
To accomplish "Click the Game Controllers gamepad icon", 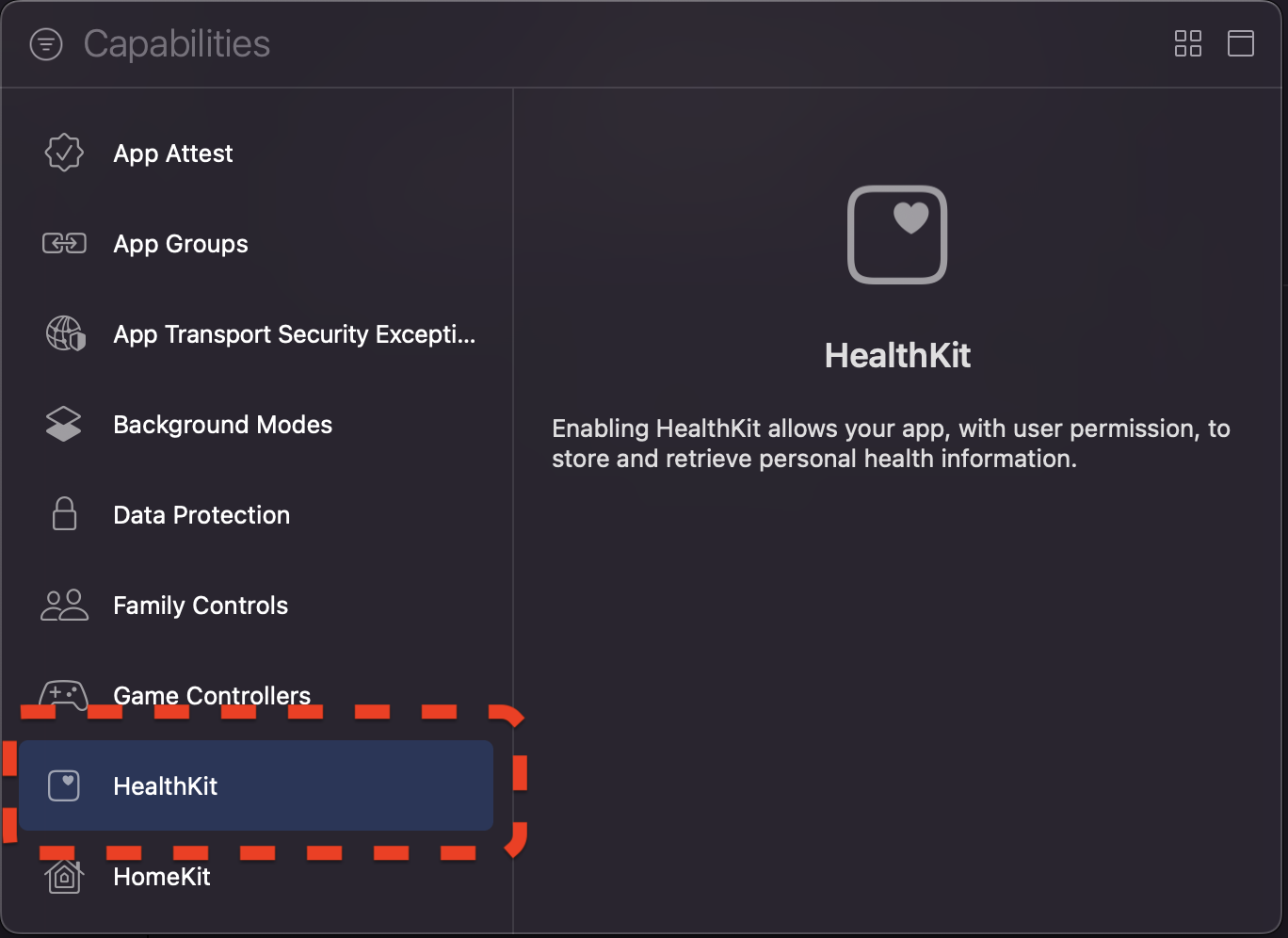I will (x=63, y=694).
